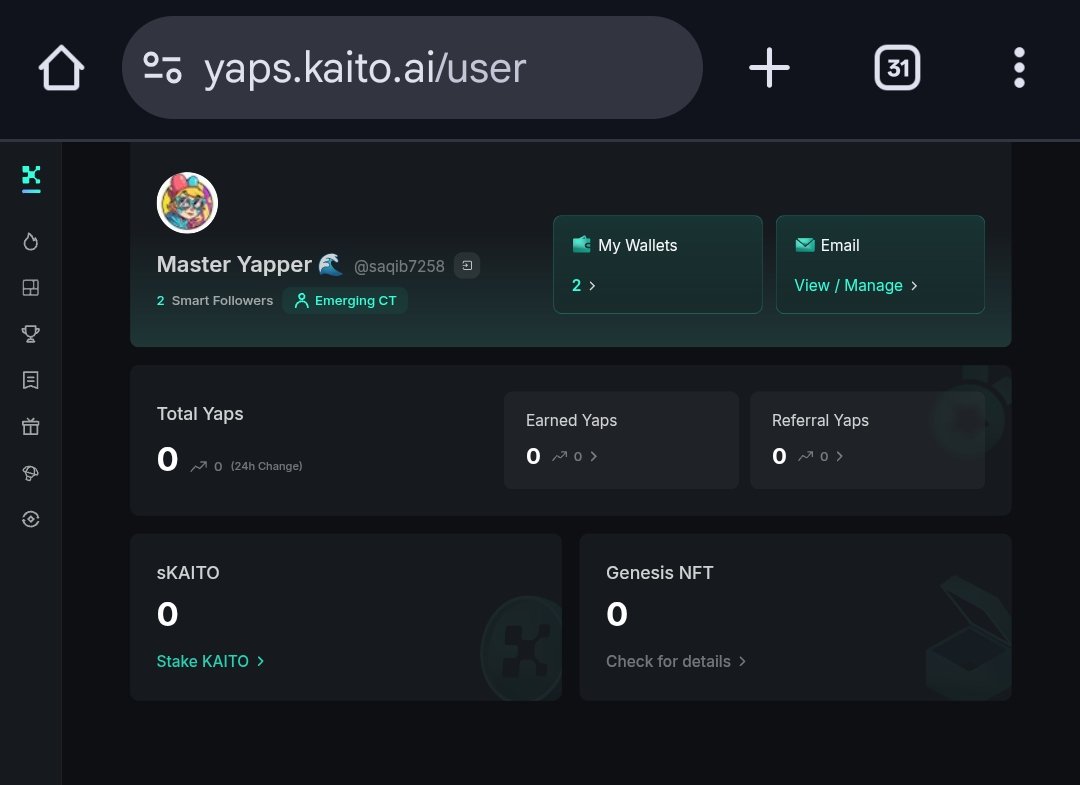Expand Referral Yaps details chevron

pyautogui.click(x=840, y=456)
